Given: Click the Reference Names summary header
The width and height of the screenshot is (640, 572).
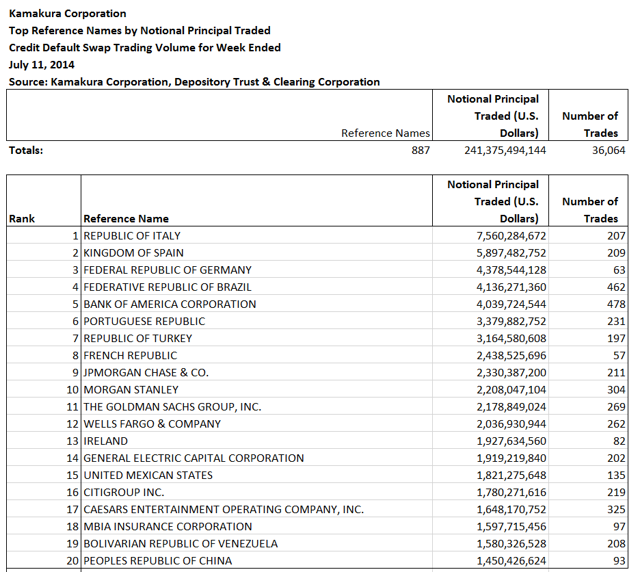Looking at the screenshot, I should point(385,134).
